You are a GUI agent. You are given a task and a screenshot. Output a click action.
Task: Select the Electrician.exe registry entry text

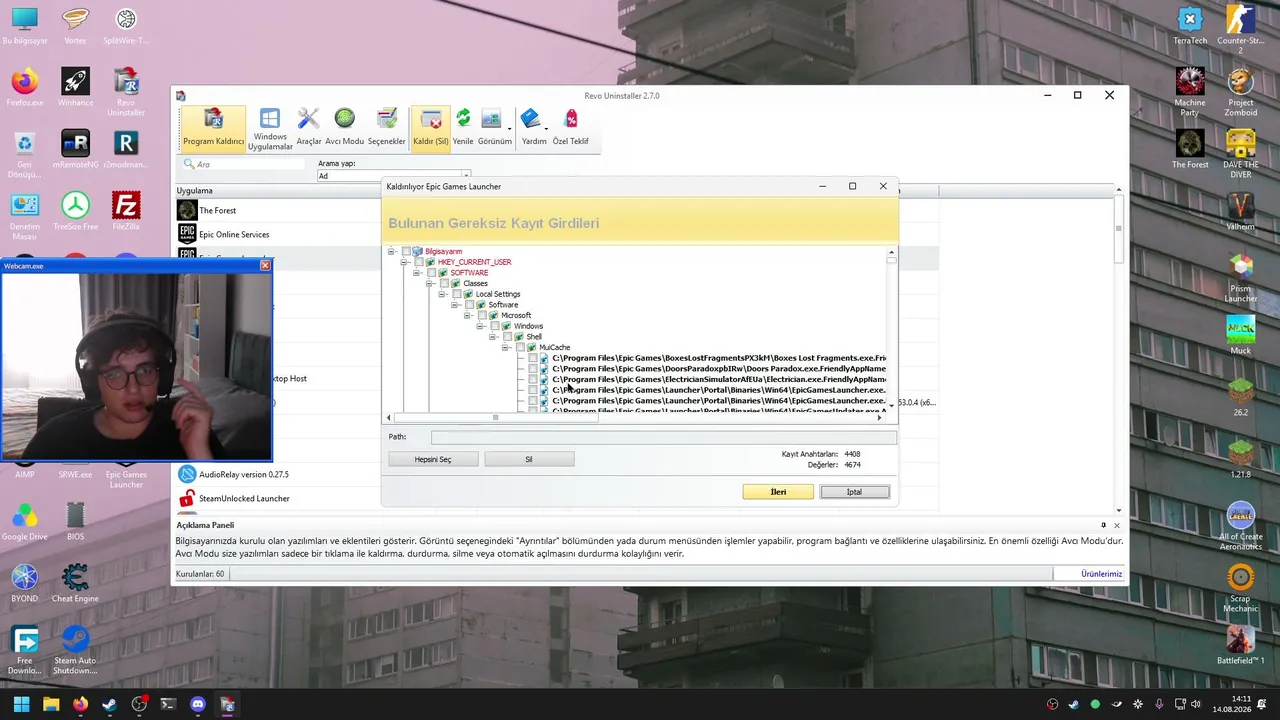click(x=719, y=379)
